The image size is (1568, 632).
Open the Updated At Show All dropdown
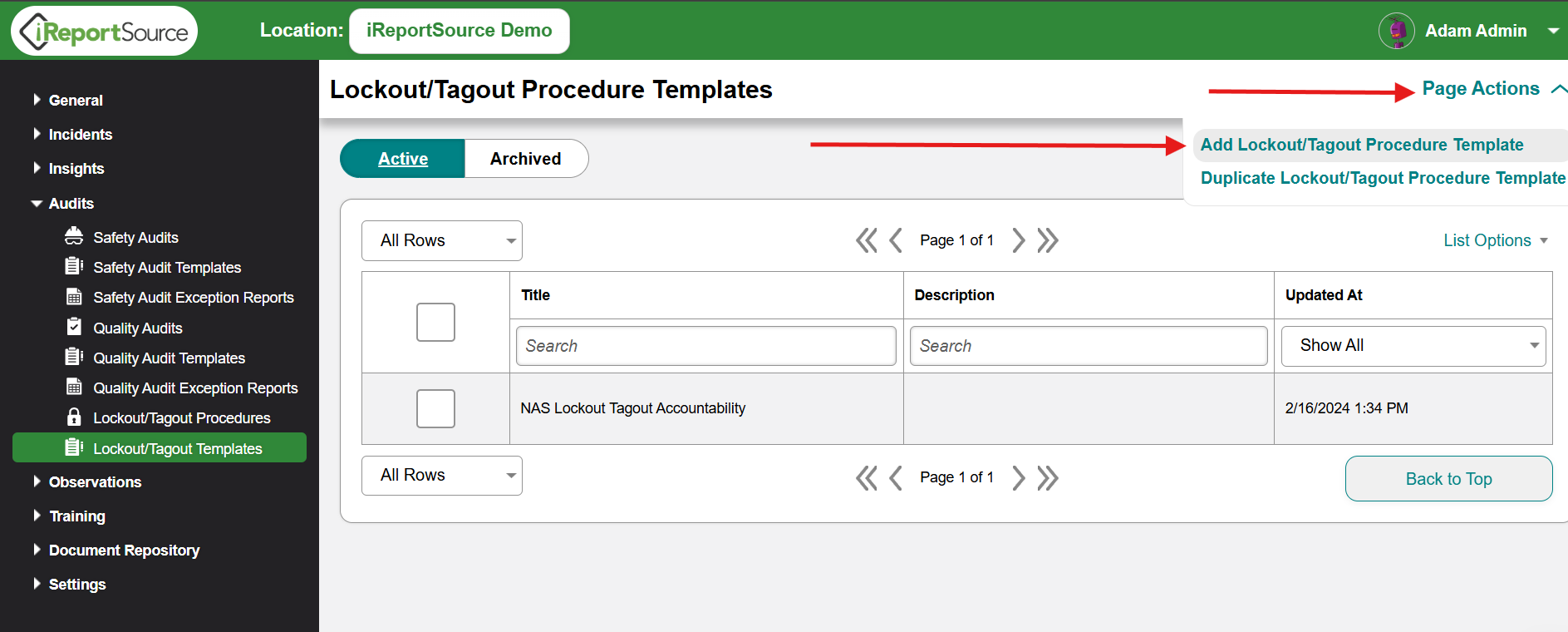(x=1413, y=346)
